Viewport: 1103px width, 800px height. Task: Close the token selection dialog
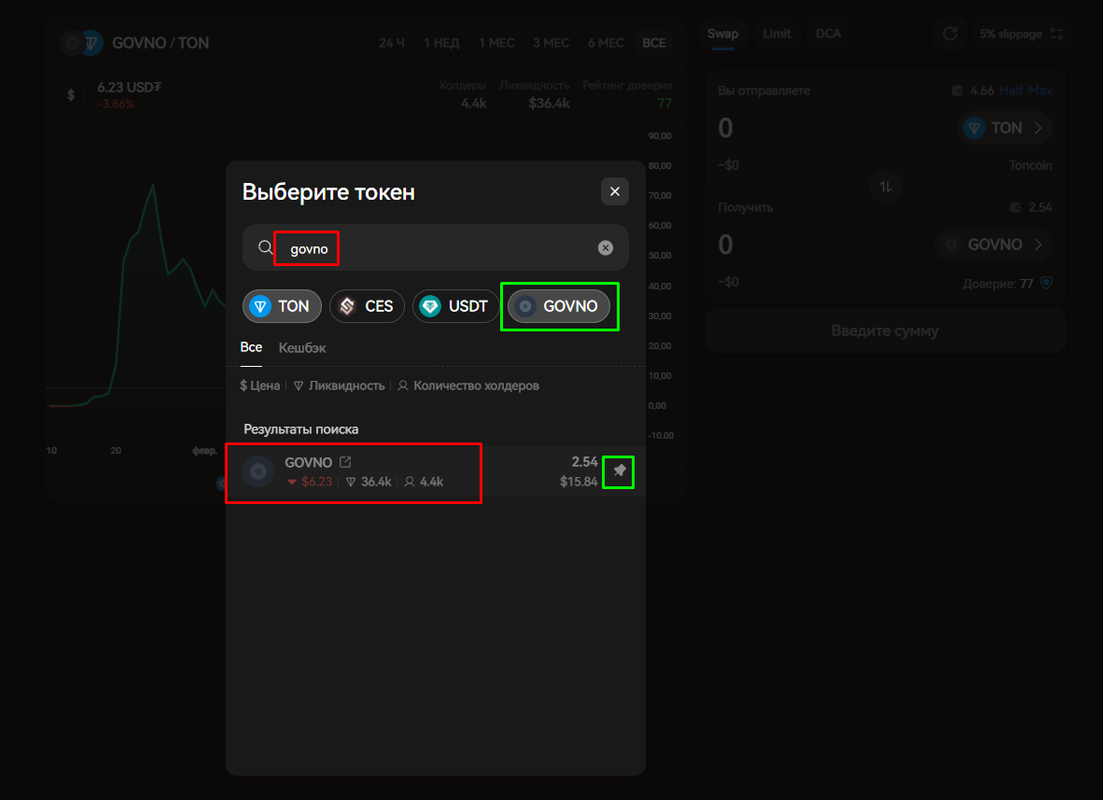[x=614, y=191]
